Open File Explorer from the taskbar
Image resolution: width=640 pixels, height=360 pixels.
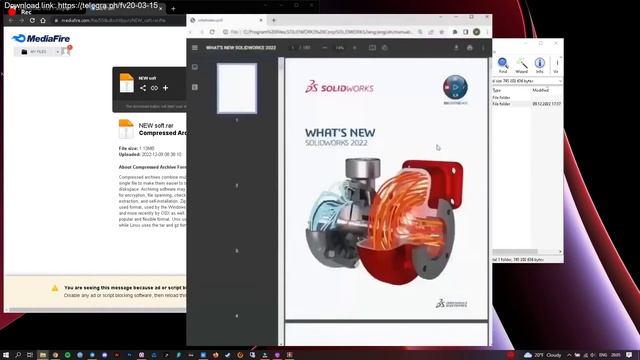click(x=42, y=355)
